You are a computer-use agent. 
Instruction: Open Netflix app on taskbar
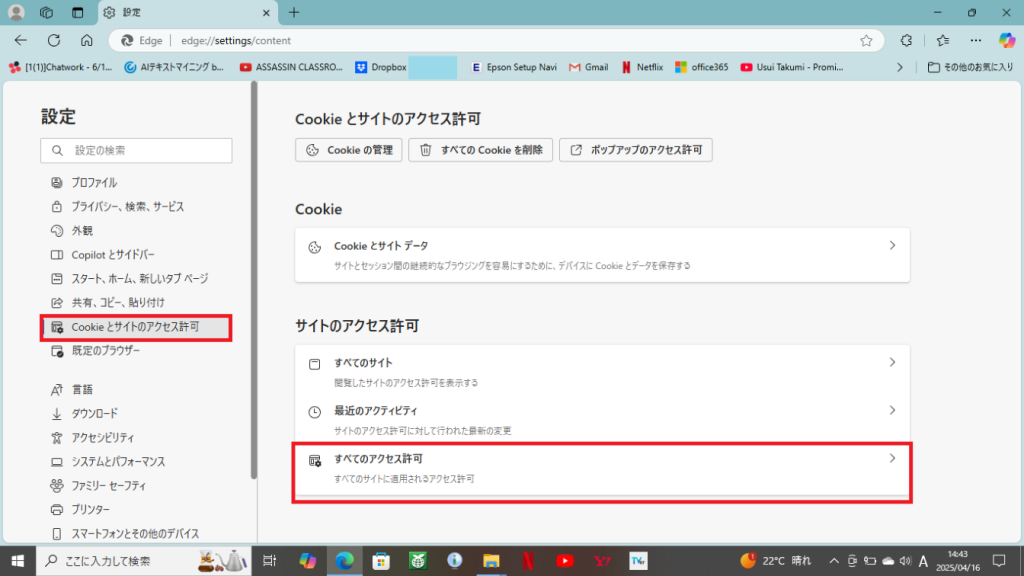tap(528, 561)
